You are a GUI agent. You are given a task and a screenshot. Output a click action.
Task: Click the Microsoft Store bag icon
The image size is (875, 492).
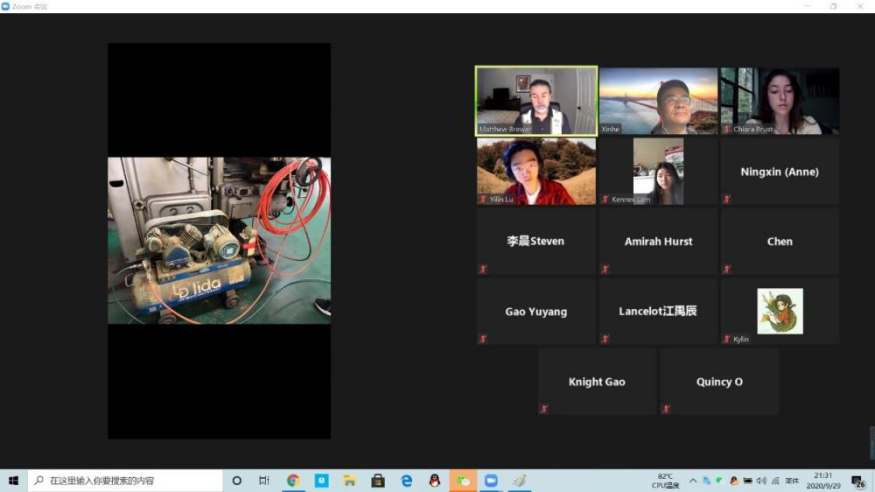coord(378,481)
